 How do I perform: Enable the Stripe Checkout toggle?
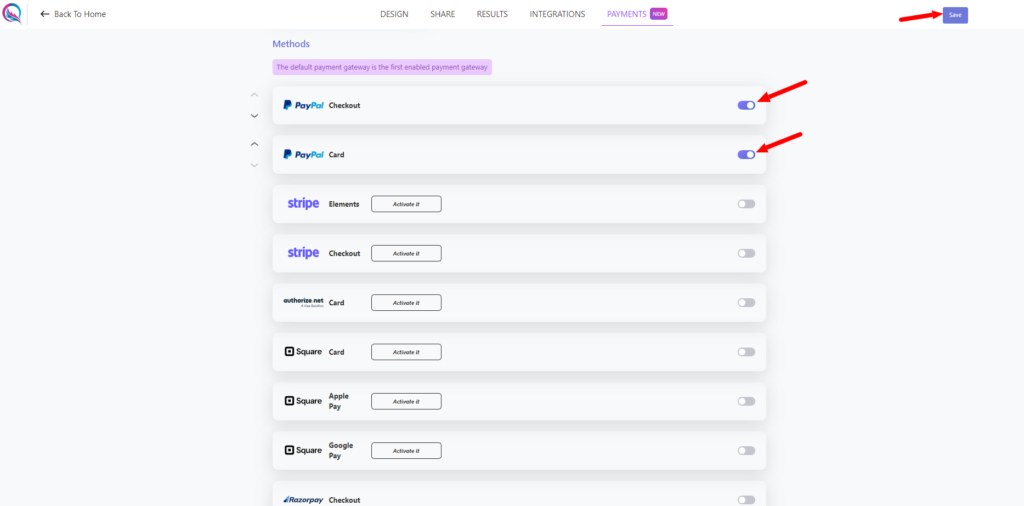(x=746, y=253)
